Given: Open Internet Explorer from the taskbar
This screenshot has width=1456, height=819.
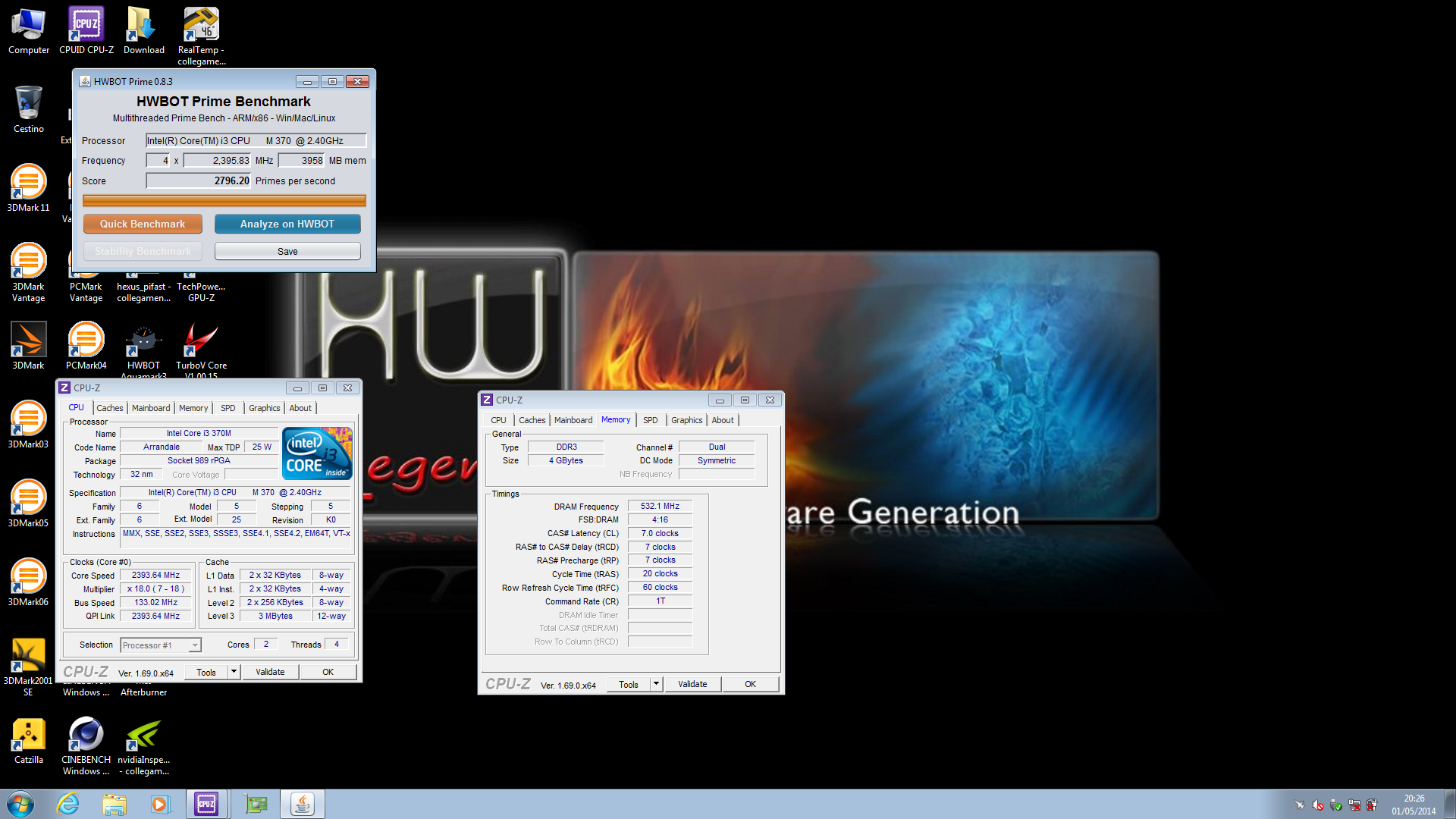Looking at the screenshot, I should coord(68,804).
